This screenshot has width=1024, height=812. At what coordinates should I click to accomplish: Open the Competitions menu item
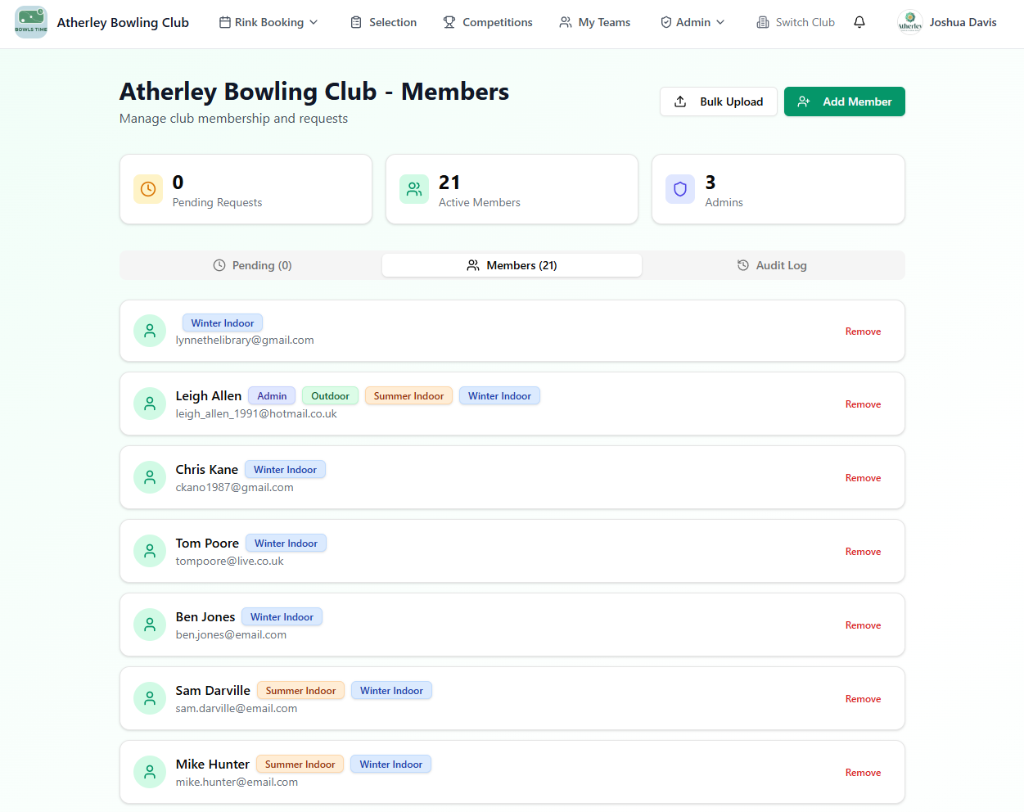point(488,22)
